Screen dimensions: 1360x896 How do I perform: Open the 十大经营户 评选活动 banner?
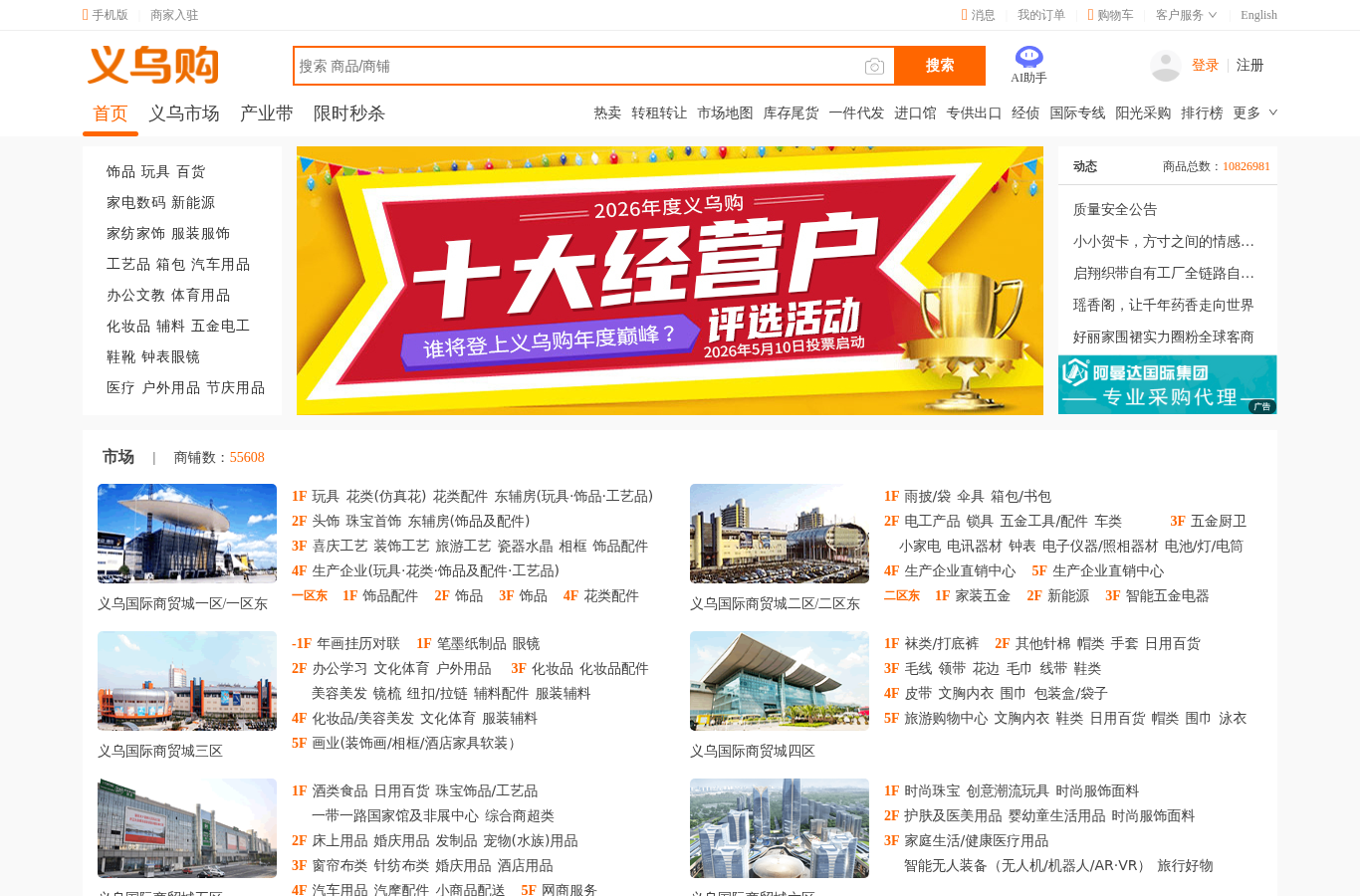click(x=670, y=281)
